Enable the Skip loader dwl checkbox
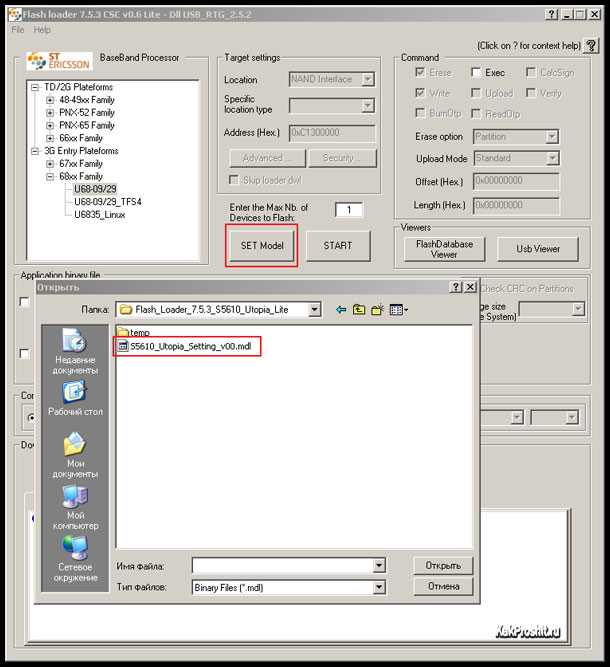This screenshot has height=667, width=610. (x=234, y=180)
